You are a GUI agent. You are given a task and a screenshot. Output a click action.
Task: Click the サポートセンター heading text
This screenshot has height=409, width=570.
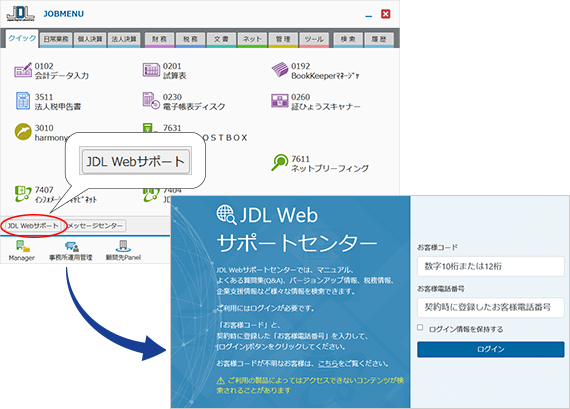click(x=297, y=242)
